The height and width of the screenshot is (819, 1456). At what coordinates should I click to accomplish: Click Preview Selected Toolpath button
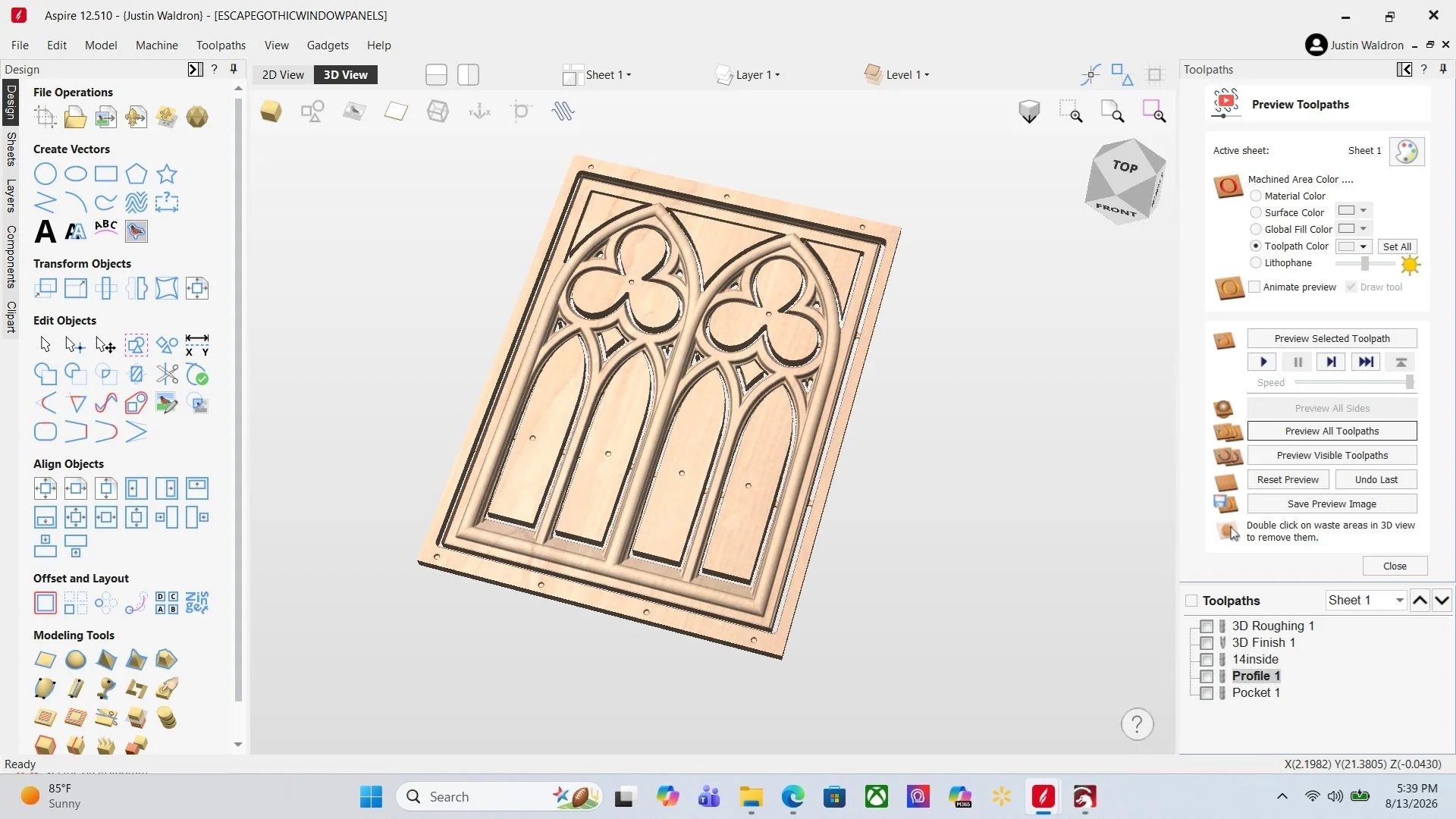pos(1332,338)
